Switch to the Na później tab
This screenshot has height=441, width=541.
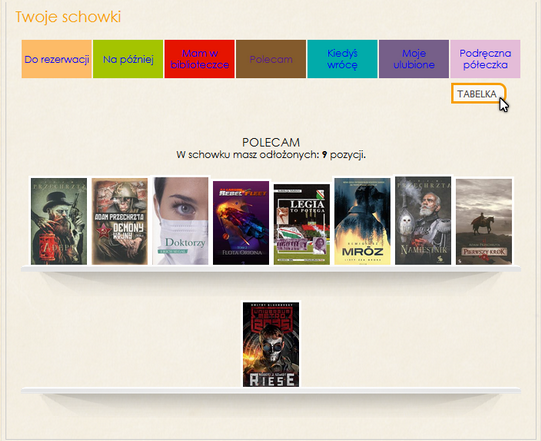[128, 59]
